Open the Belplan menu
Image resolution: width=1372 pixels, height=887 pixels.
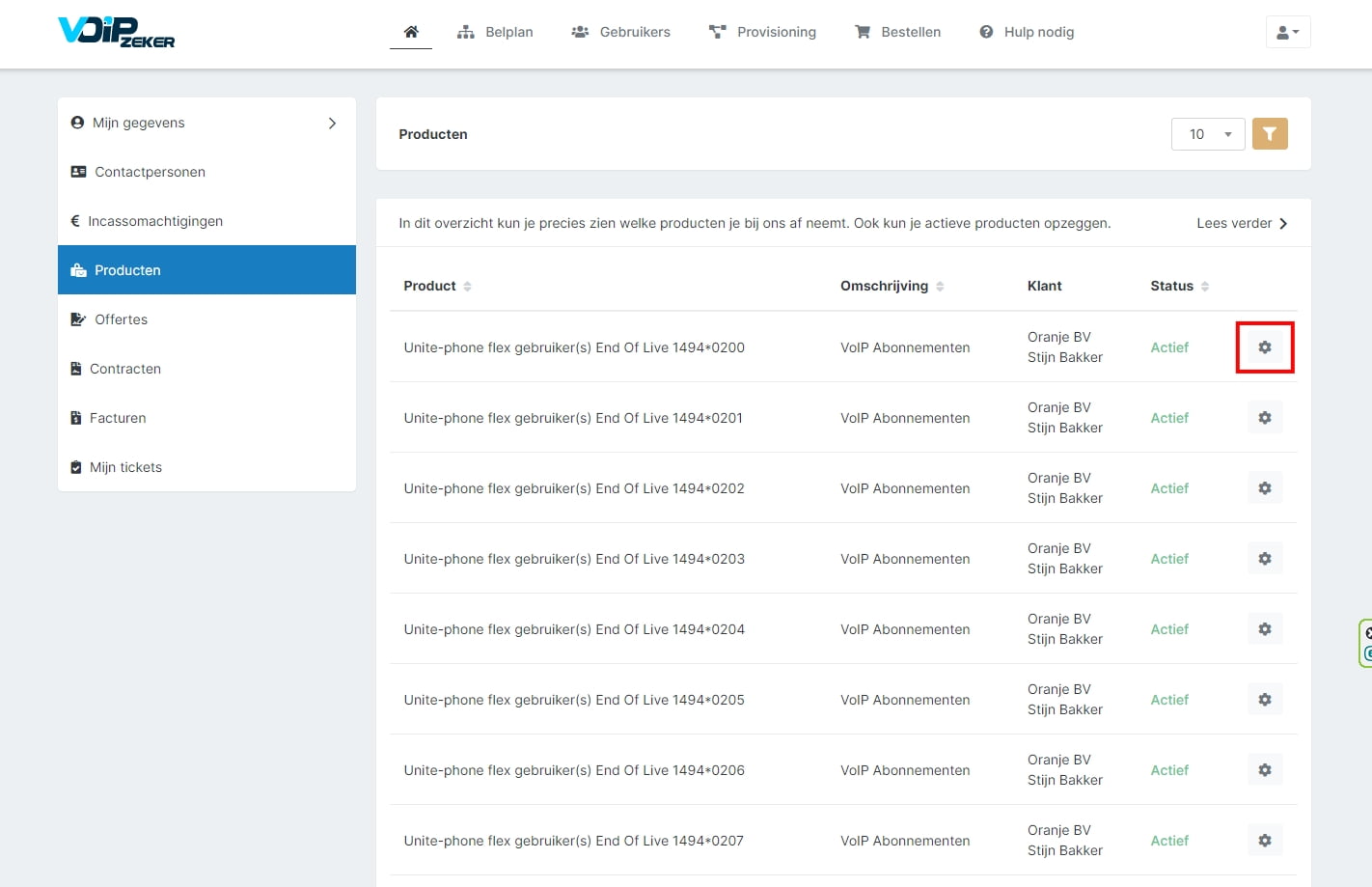(x=495, y=32)
